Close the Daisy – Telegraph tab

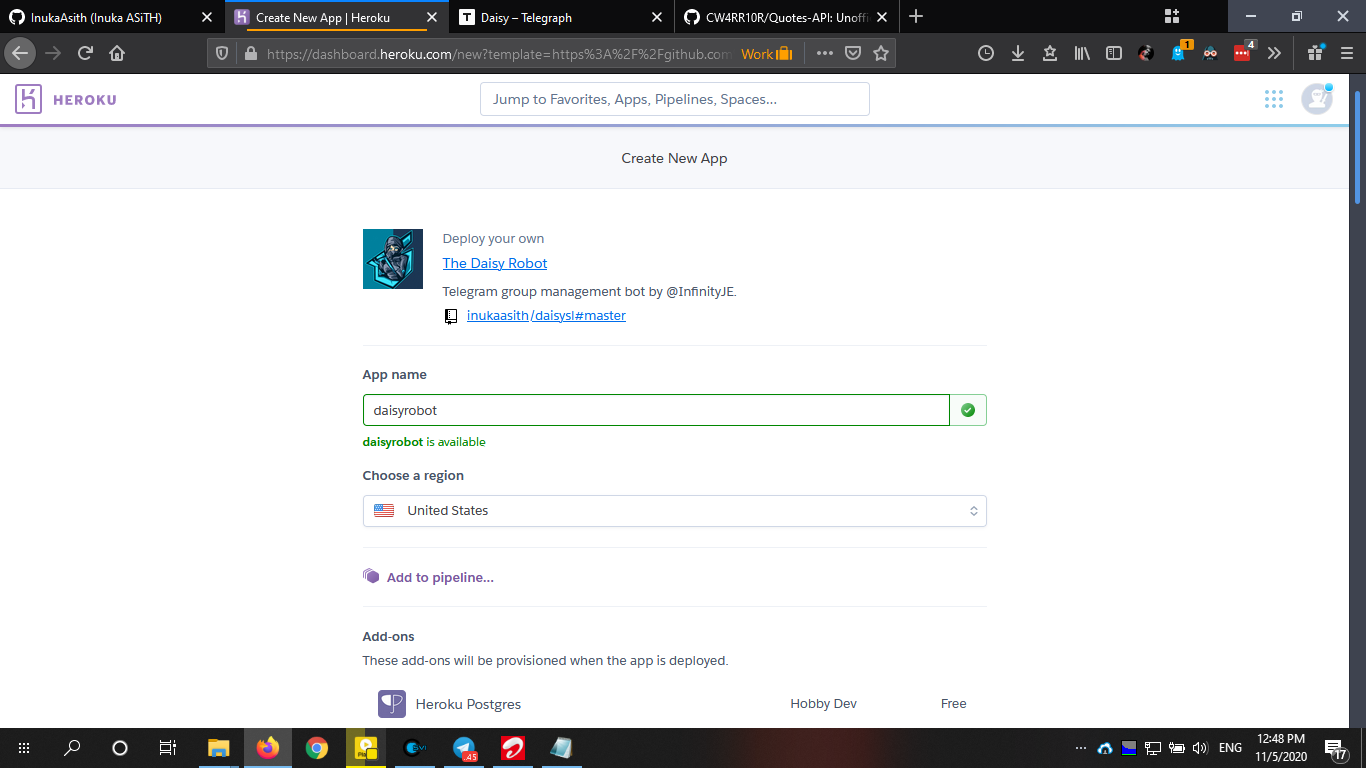657,17
